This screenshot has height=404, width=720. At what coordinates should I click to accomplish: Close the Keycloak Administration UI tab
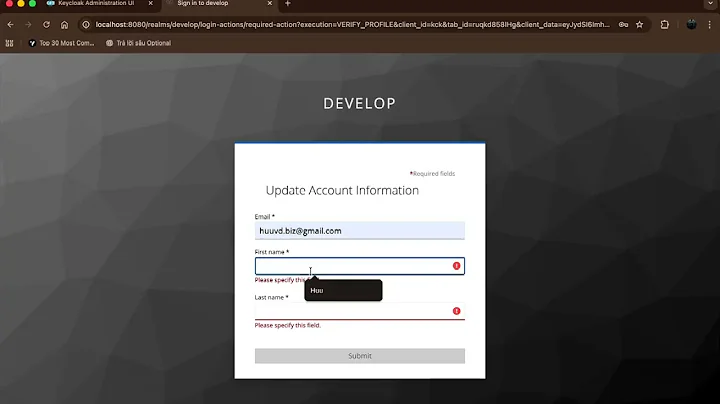[x=150, y=3]
